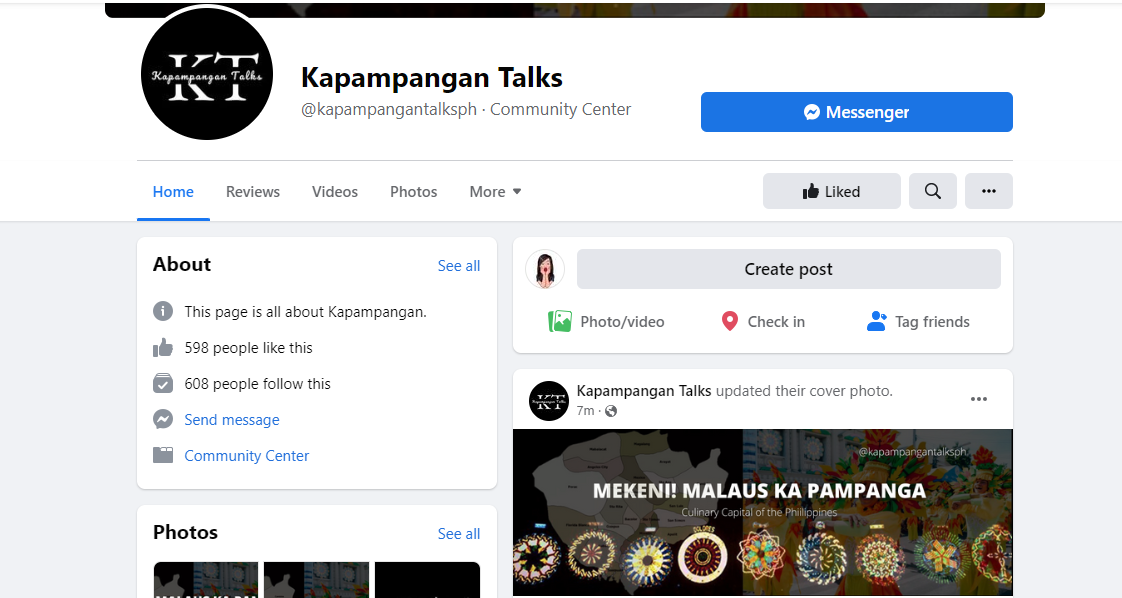
Task: Click the Messenger icon beside Send message
Action: [163, 419]
